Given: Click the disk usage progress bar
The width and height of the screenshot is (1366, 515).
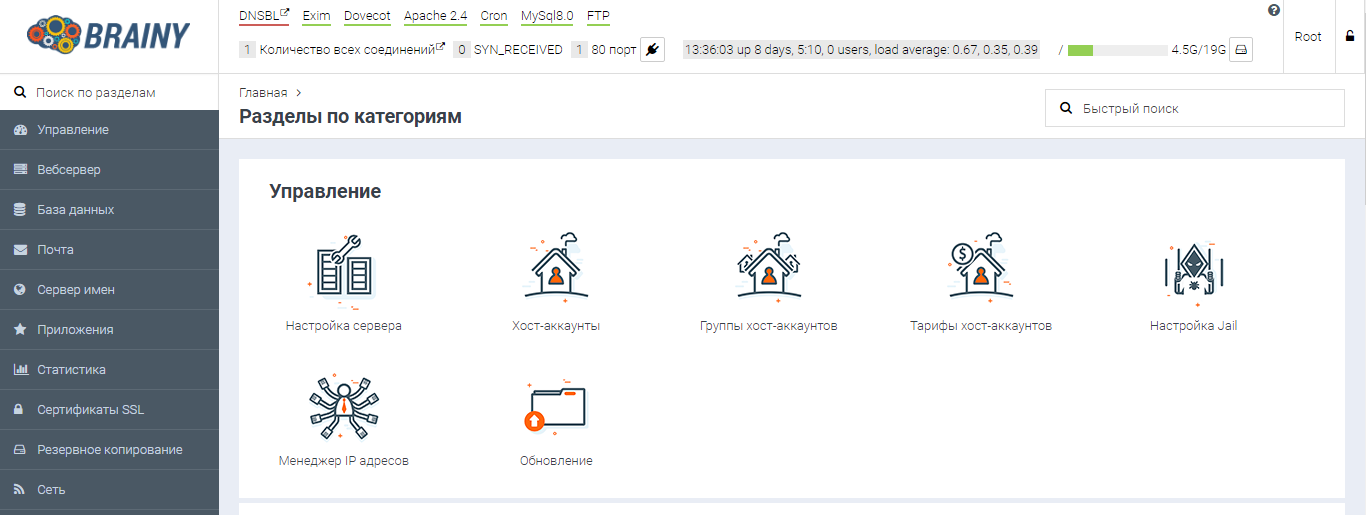Looking at the screenshot, I should 1117,50.
